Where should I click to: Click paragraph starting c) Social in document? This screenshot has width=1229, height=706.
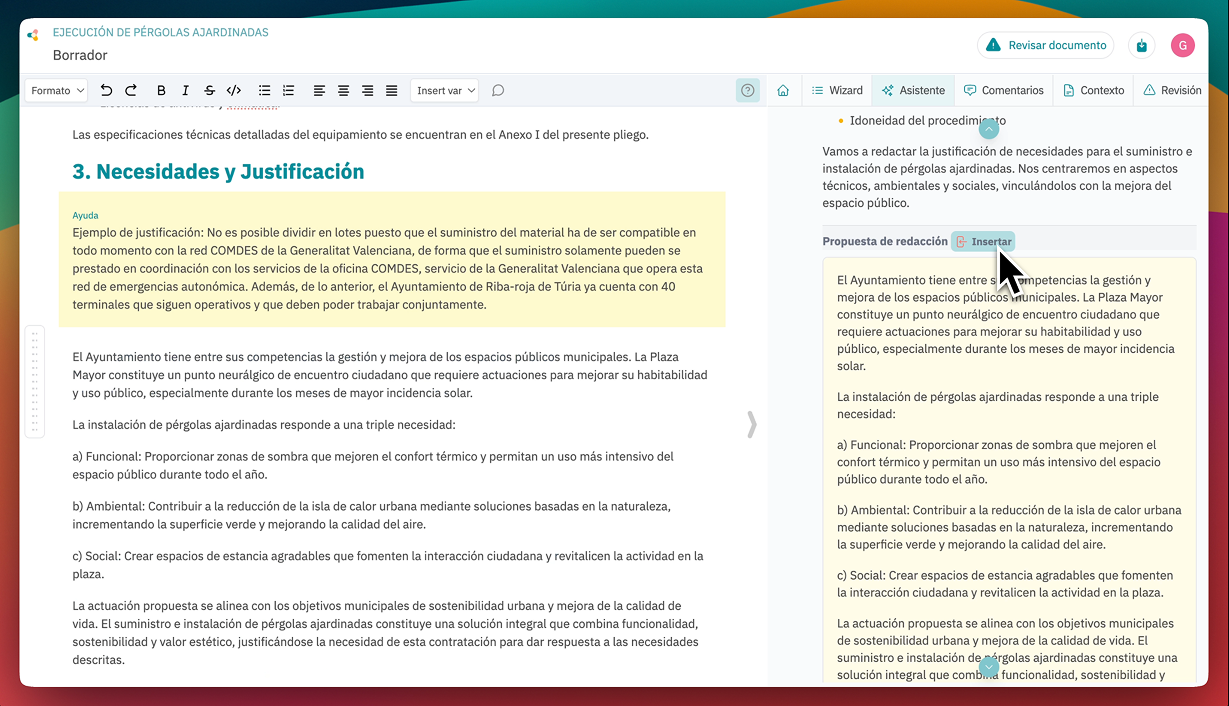(x=388, y=565)
